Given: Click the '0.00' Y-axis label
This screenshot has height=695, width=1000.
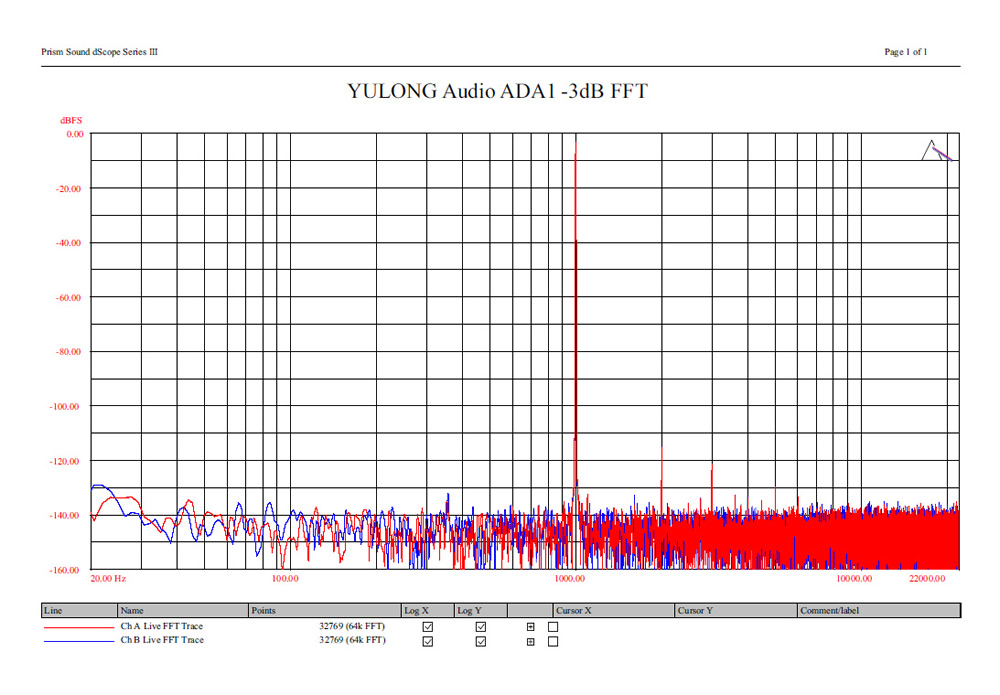Looking at the screenshot, I should [75, 135].
